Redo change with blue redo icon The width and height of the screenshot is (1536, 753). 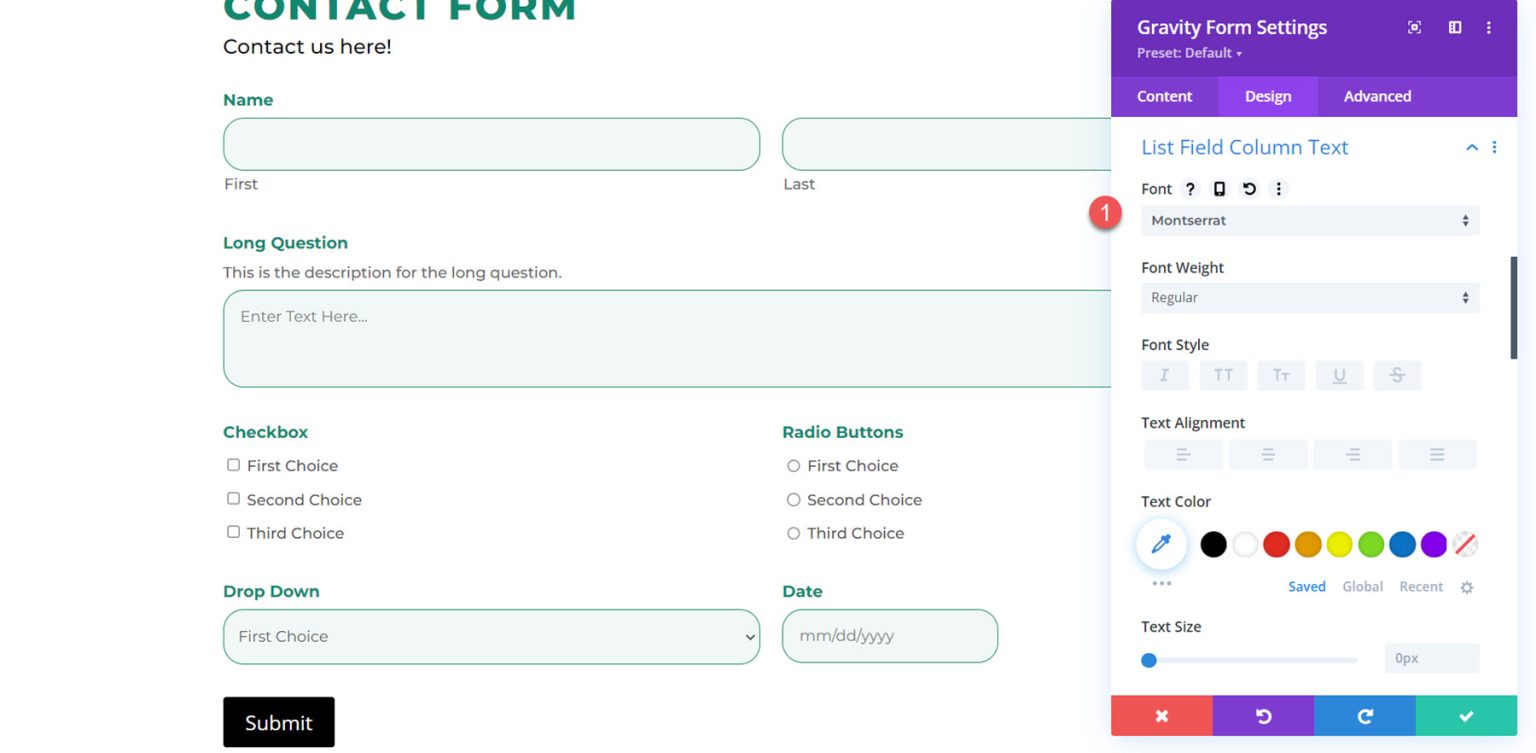[x=1365, y=716]
